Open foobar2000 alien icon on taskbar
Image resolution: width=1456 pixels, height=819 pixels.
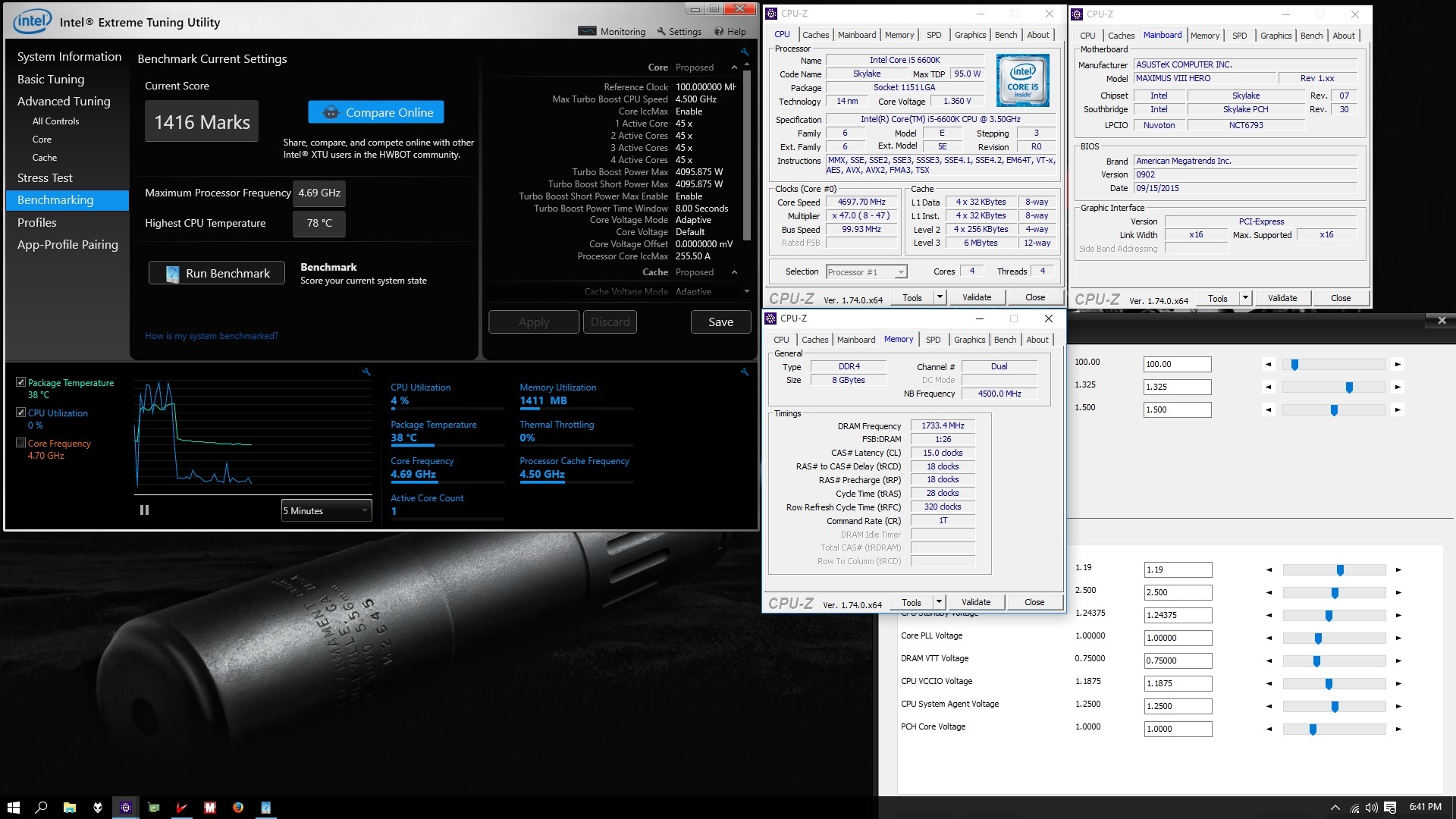pos(98,808)
